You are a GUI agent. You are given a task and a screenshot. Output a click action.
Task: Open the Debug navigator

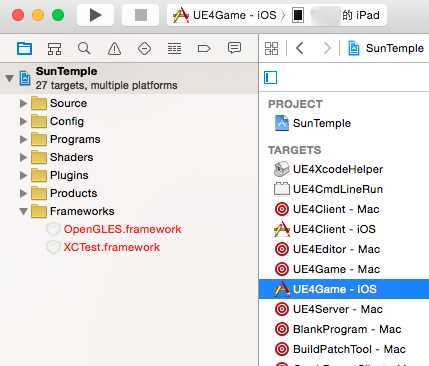click(x=174, y=49)
